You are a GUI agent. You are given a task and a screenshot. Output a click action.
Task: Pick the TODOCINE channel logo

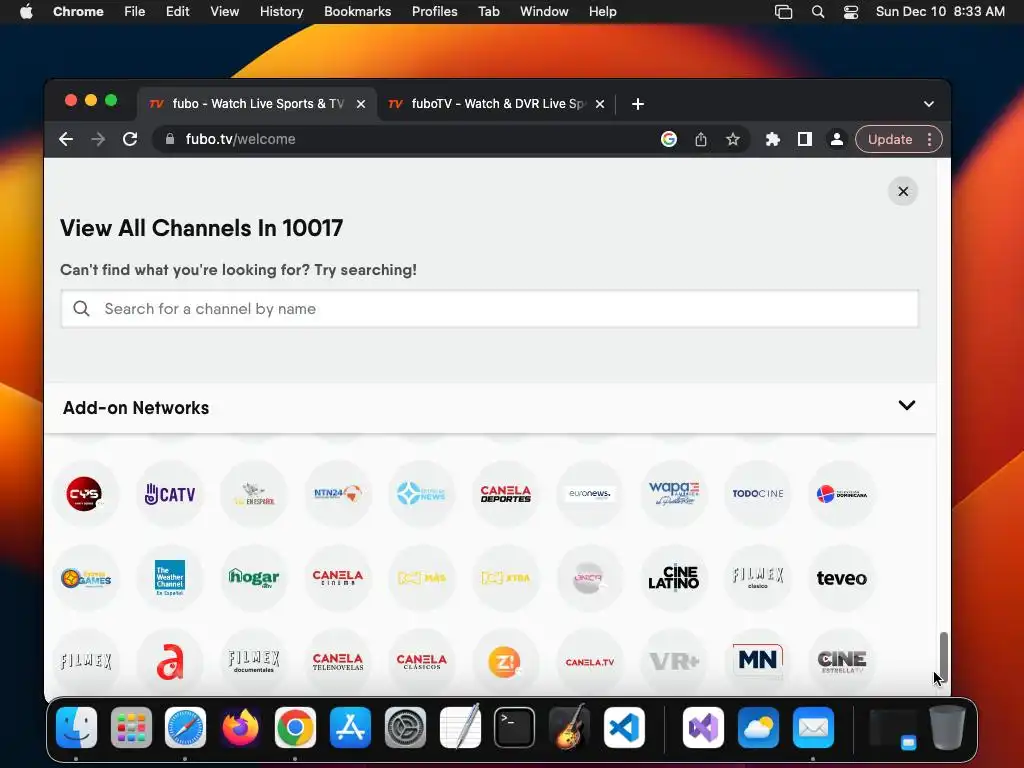point(758,494)
